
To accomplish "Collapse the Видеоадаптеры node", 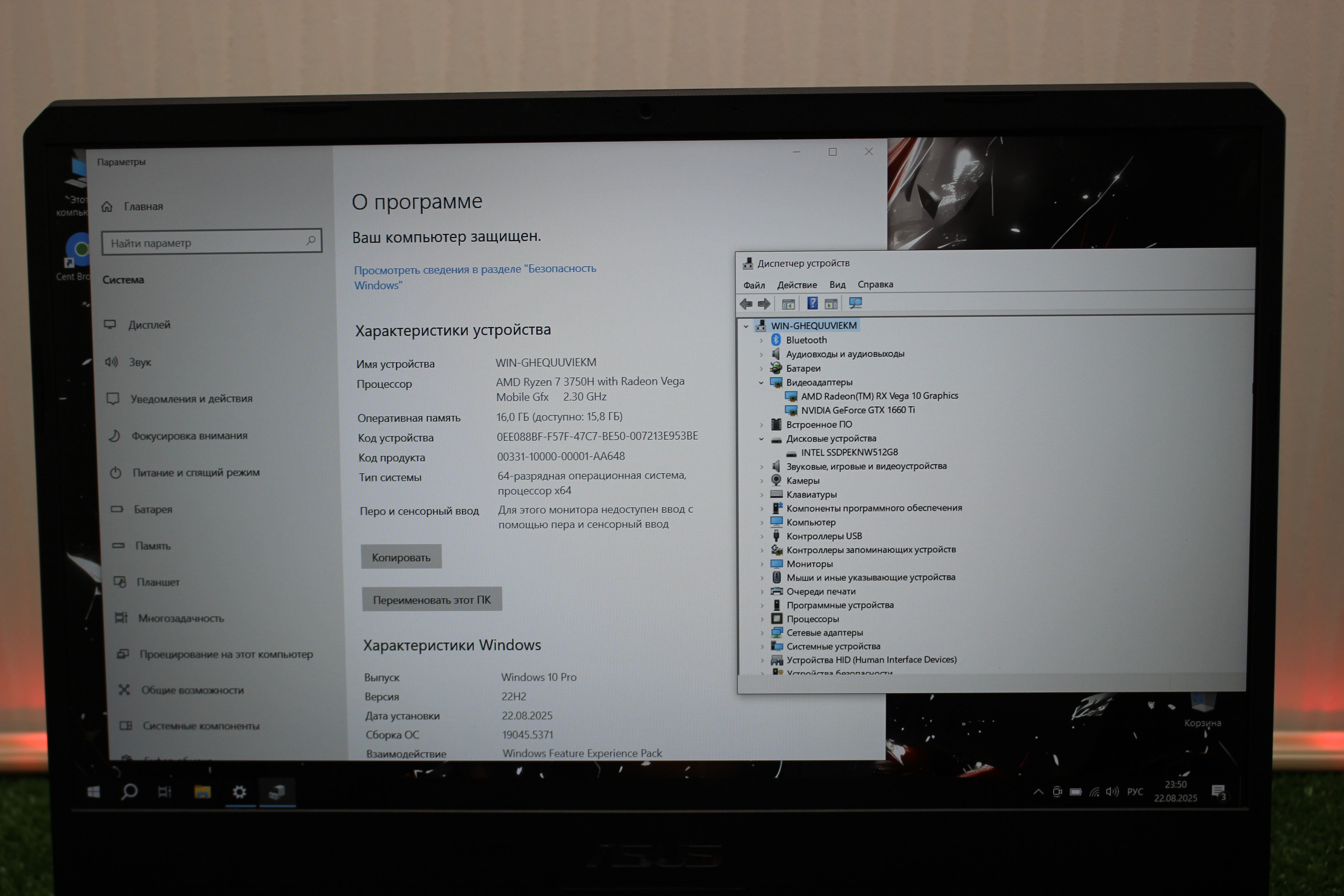I will [761, 382].
